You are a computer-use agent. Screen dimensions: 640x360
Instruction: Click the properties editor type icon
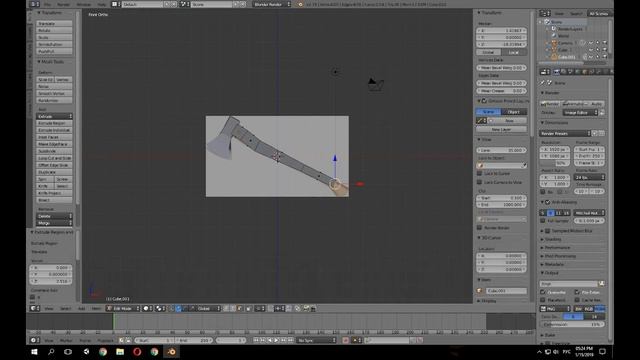coord(544,72)
